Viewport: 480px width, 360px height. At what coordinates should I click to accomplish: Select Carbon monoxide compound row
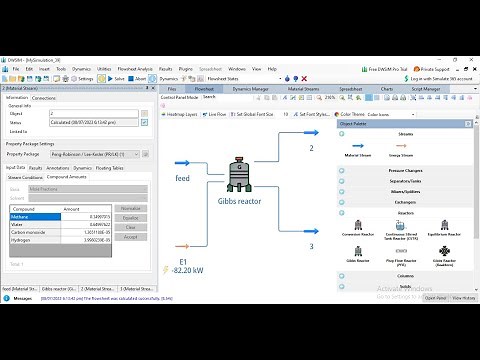(x=60, y=232)
